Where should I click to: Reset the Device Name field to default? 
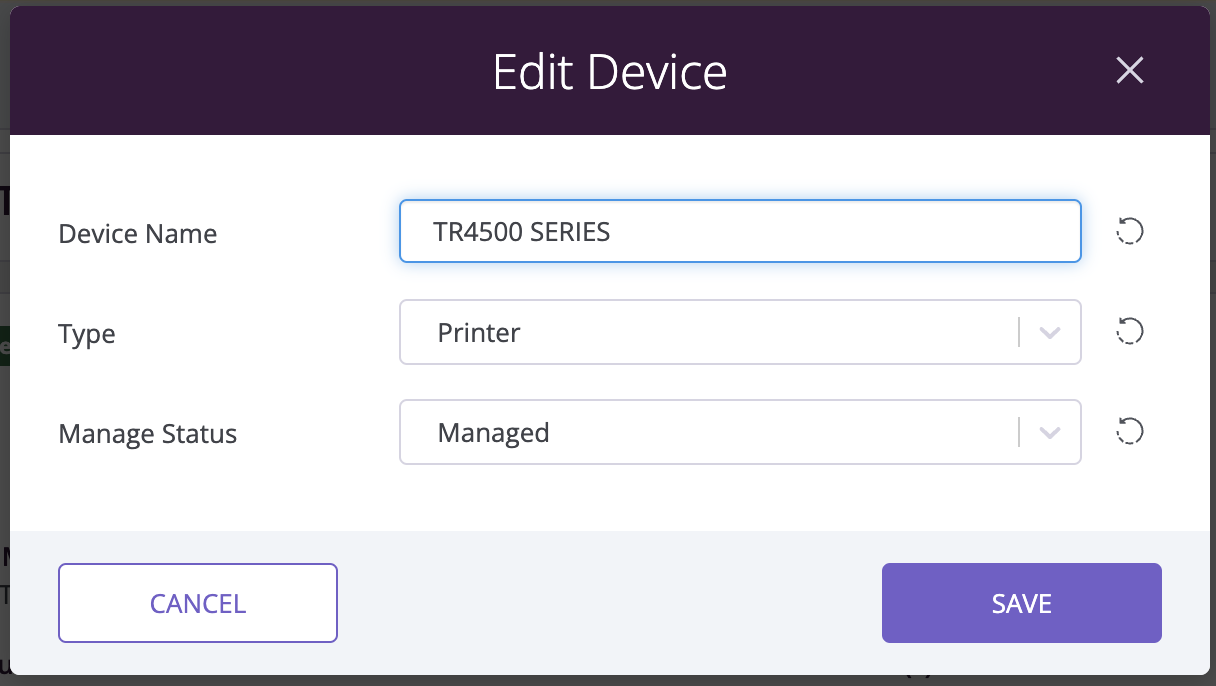point(1130,232)
